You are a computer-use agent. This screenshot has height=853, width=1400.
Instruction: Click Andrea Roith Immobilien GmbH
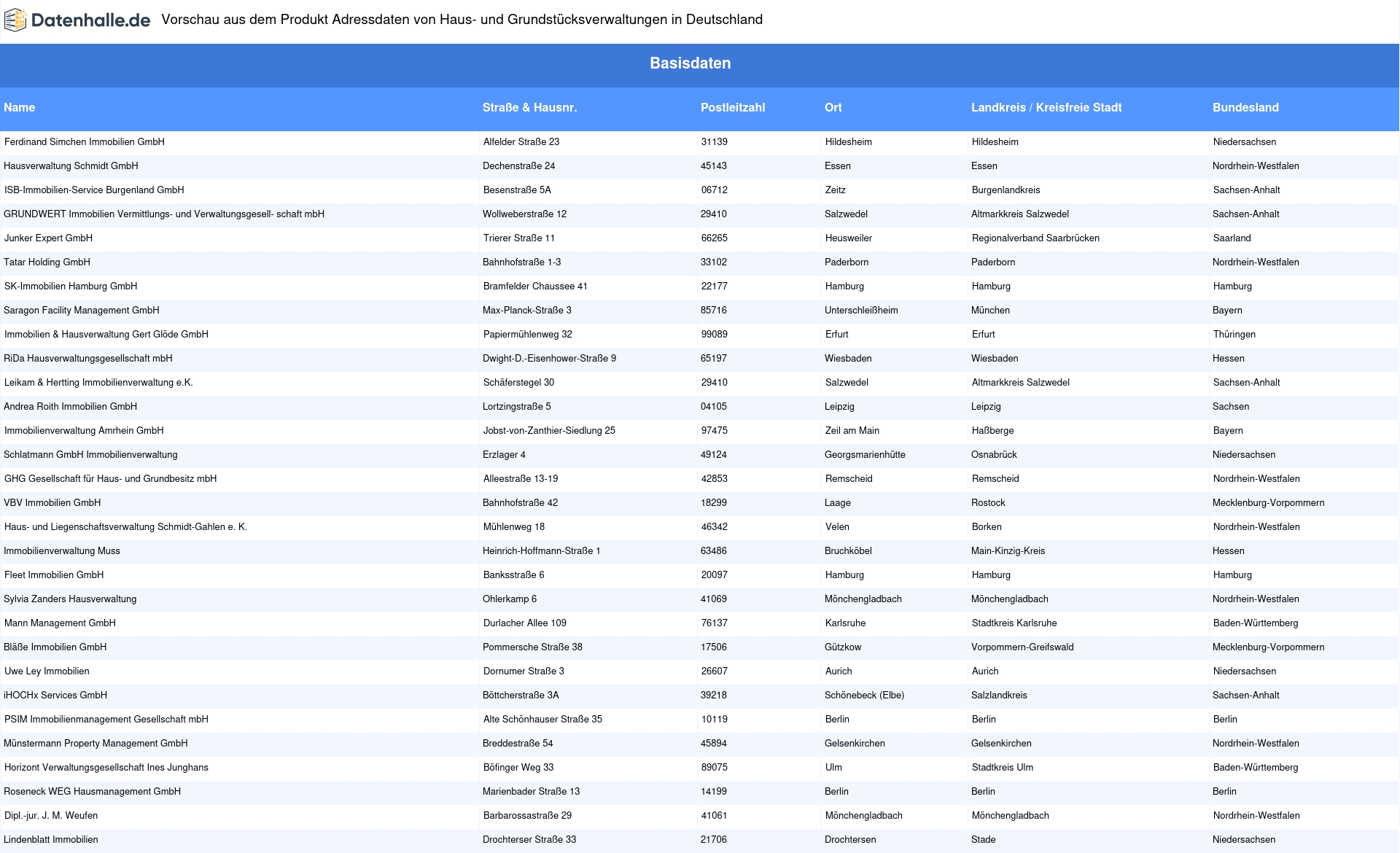pyautogui.click(x=70, y=407)
